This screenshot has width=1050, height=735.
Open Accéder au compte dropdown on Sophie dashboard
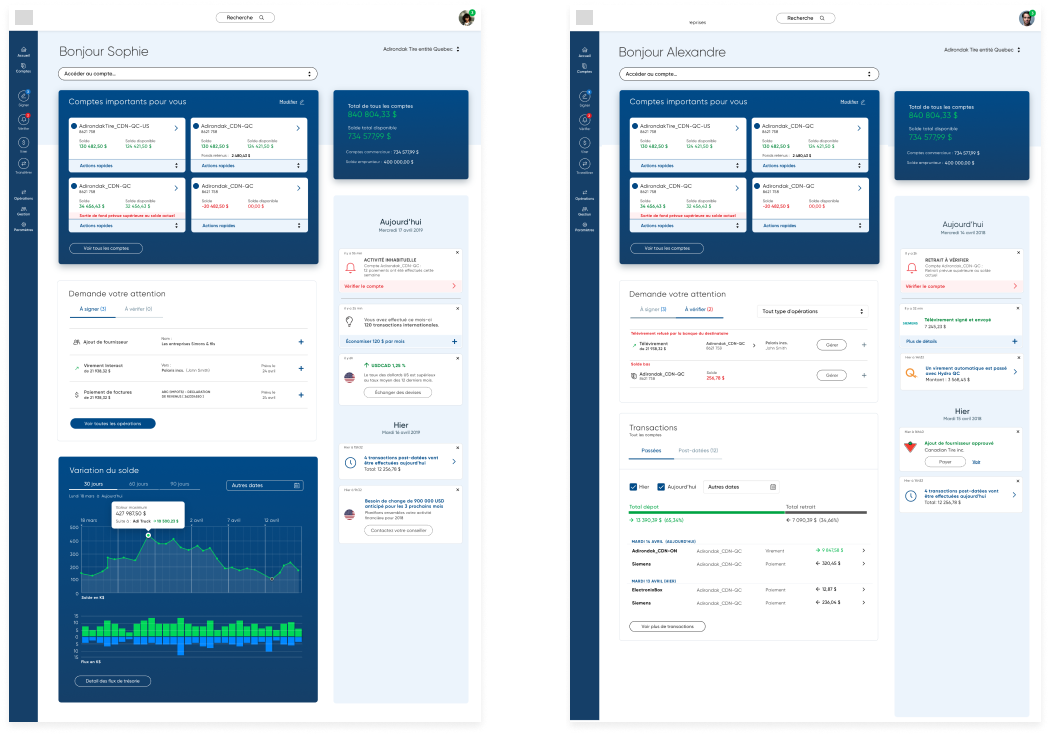point(188,74)
